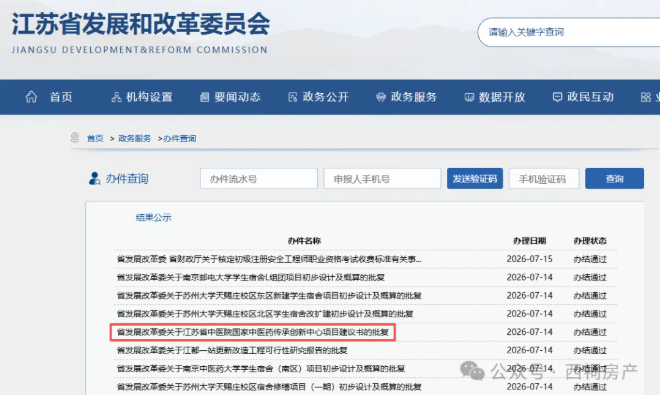Open the 机构设置 navigation menu

(x=149, y=97)
